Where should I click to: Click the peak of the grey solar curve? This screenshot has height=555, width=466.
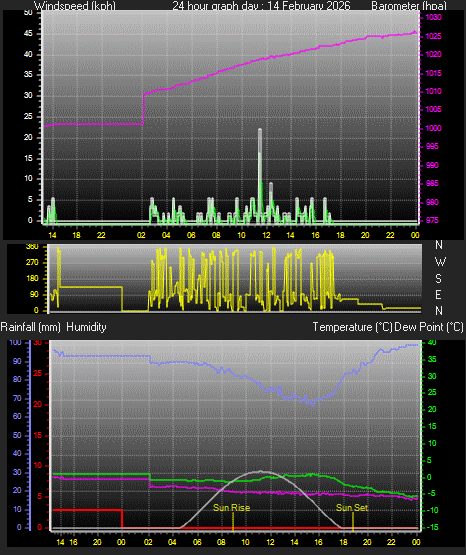click(260, 472)
